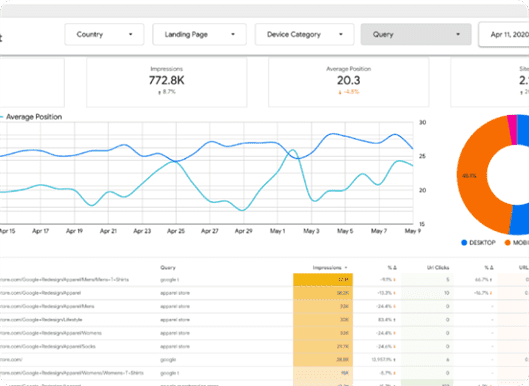Click the pink segment of the donut chart
Screen dimensions: 529x386
512,130
